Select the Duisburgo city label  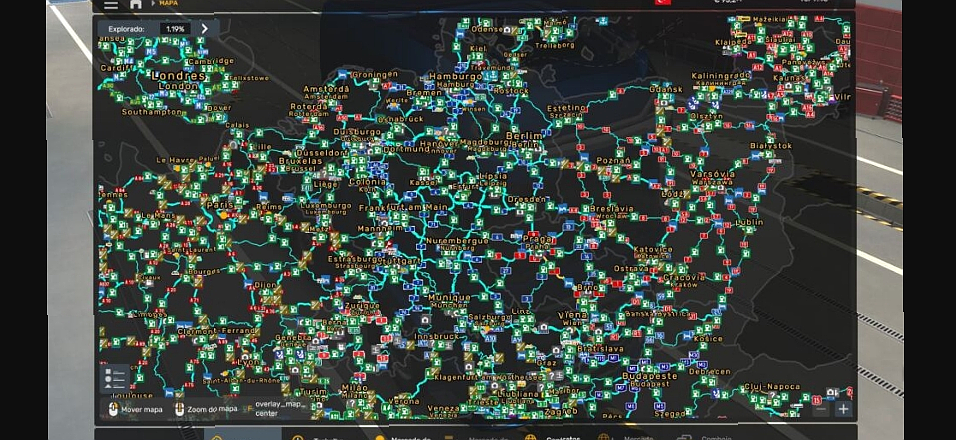coord(357,132)
